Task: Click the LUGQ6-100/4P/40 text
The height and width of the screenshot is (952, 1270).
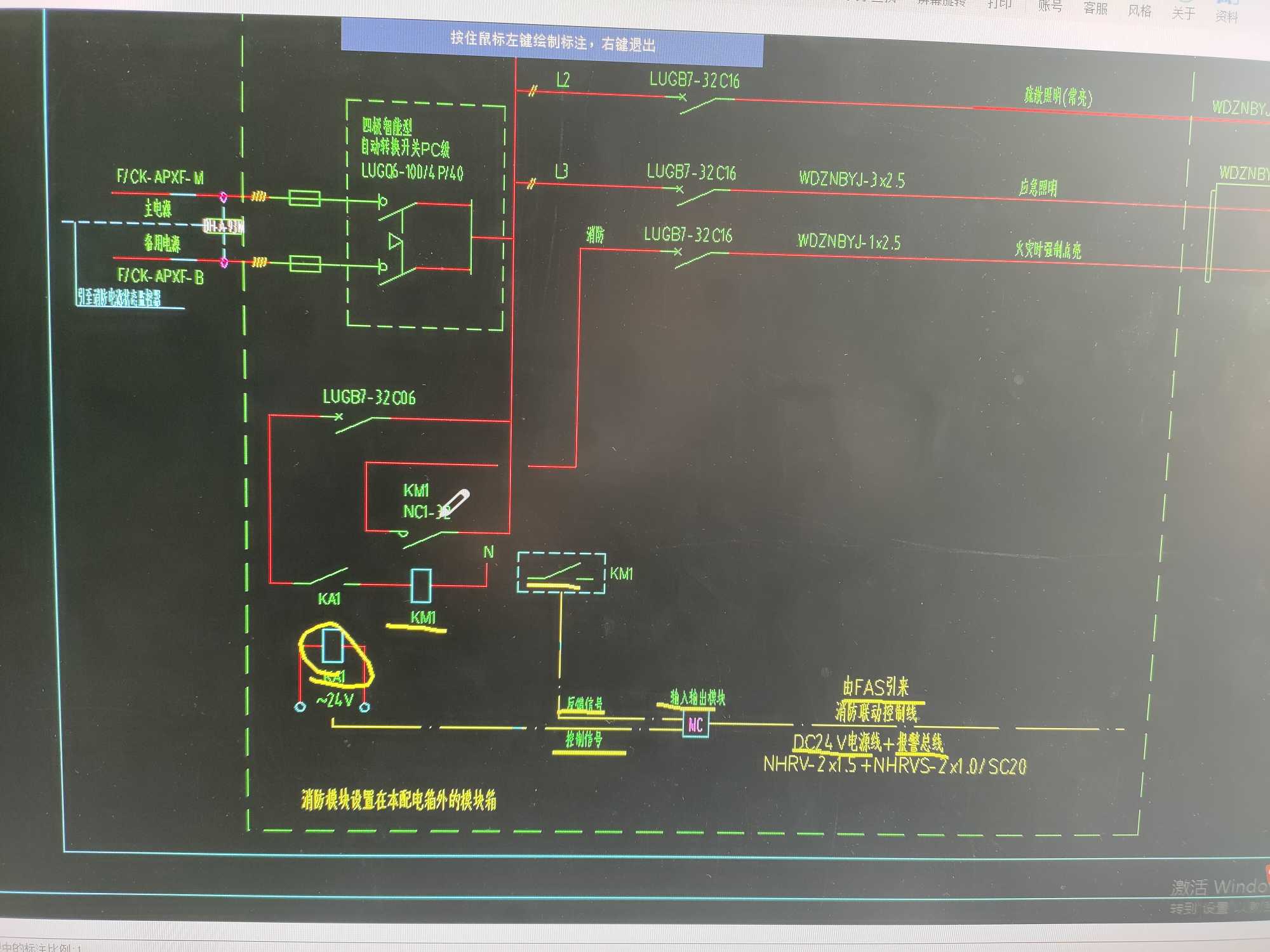Action: pyautogui.click(x=412, y=171)
